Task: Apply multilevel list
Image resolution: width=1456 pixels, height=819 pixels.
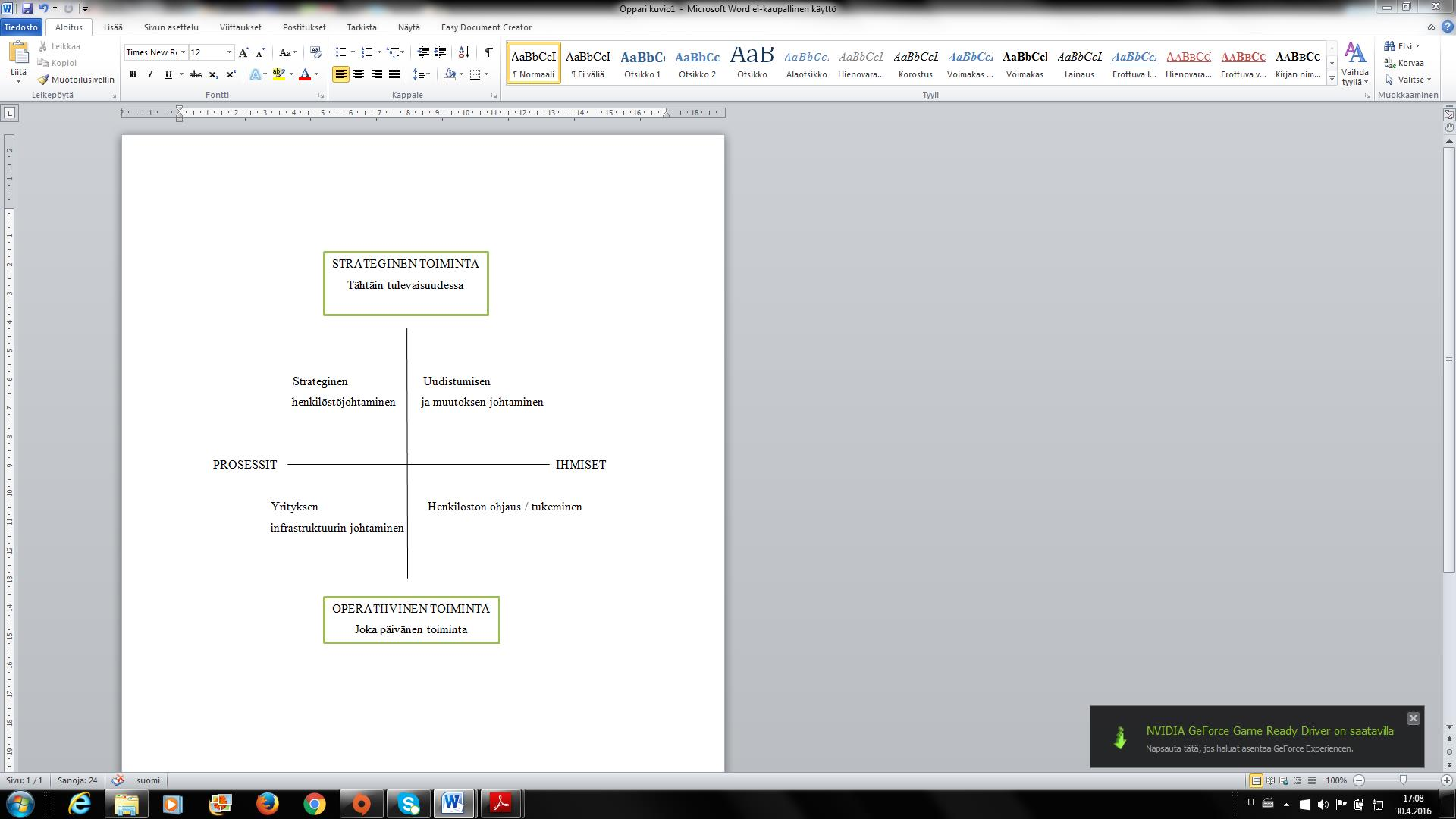Action: 394,52
